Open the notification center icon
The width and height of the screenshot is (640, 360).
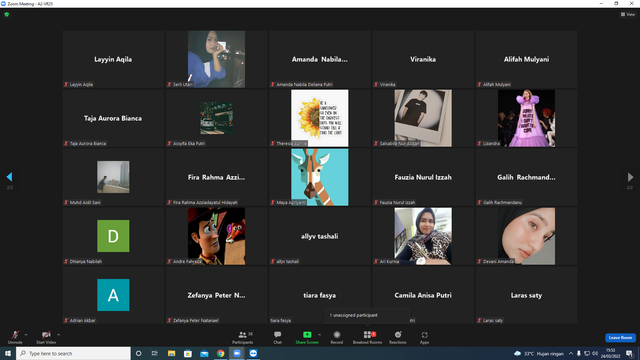[x=629, y=353]
